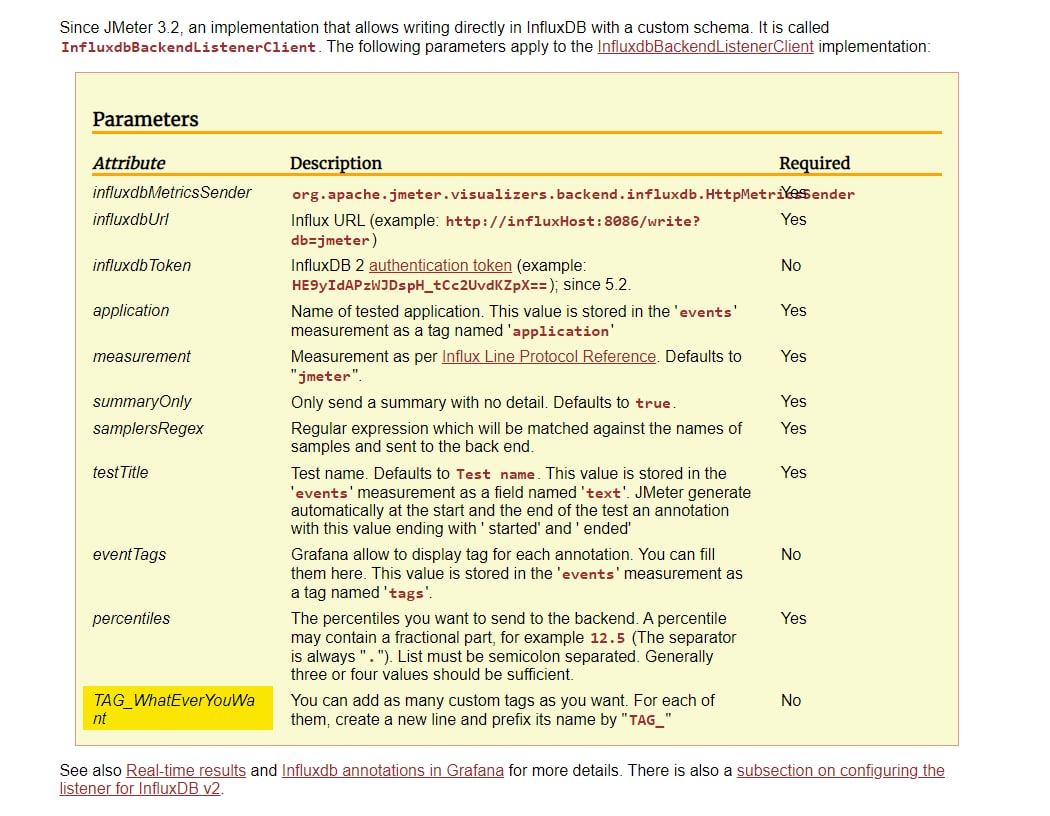Screen dimensions: 1050x816
Task: Click the 'tags' code in eventTags description
Action: (x=406, y=594)
